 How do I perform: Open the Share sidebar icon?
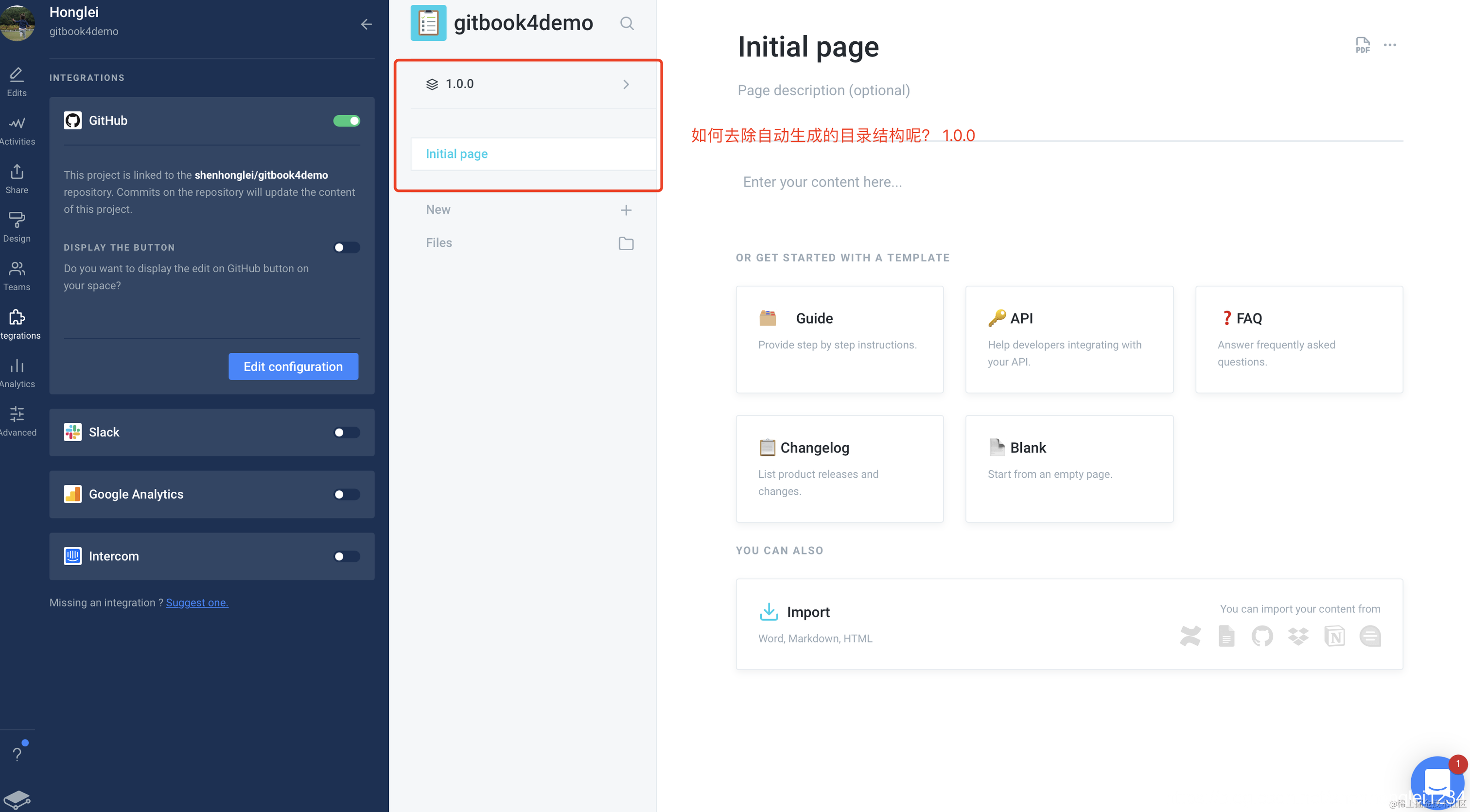17,179
